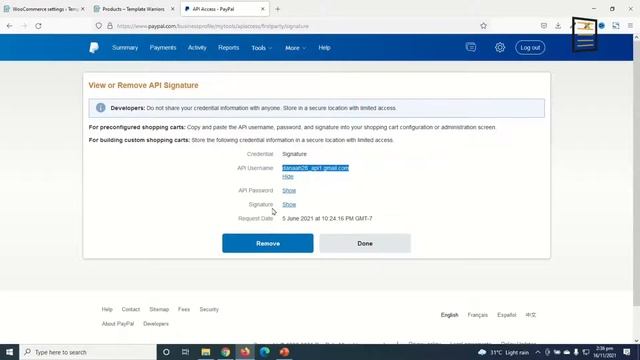This screenshot has height=360, width=640.
Task: Open a new browser tab
Action: pyautogui.click(x=278, y=9)
